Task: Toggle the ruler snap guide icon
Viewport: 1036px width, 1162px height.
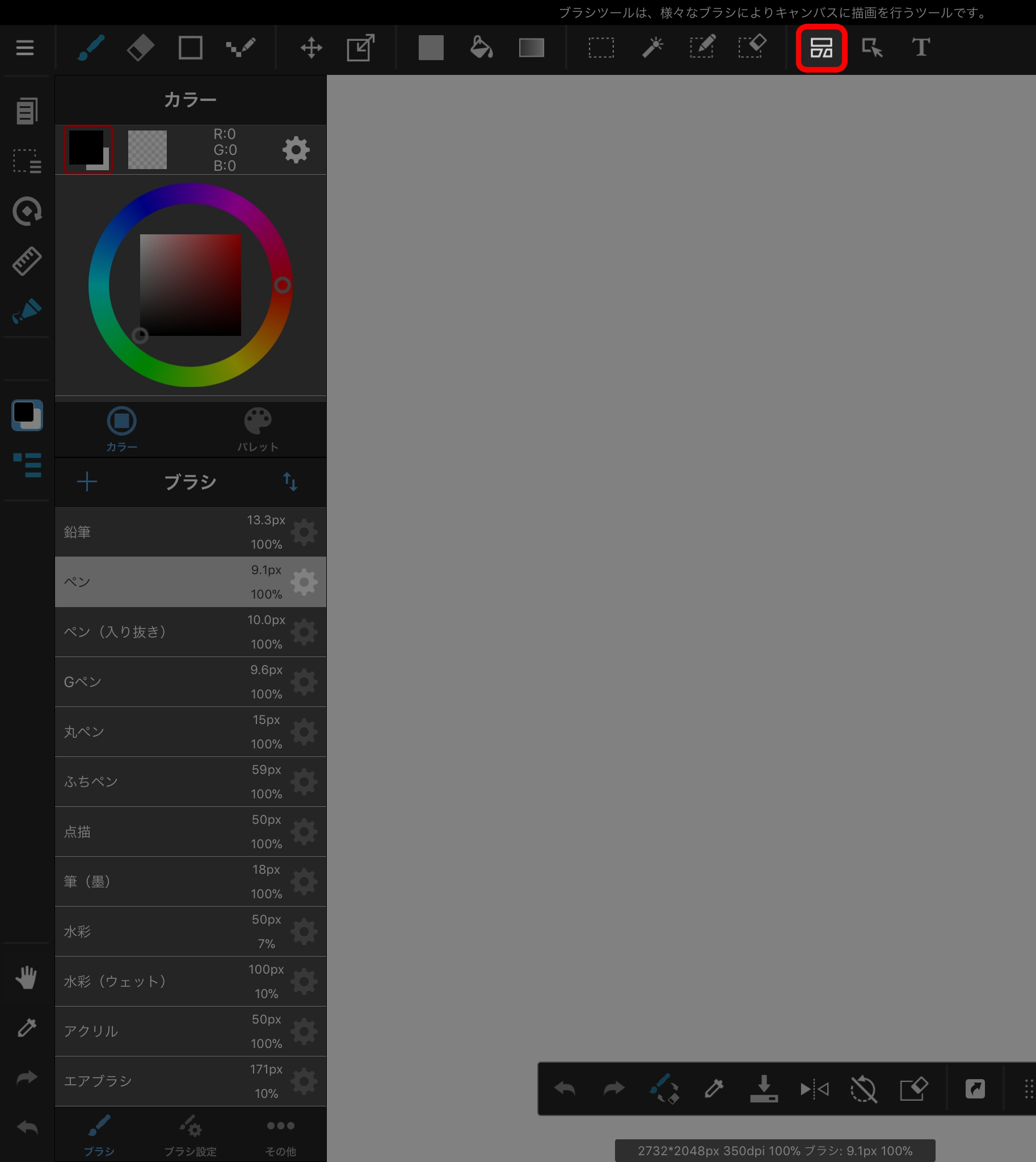Action: pyautogui.click(x=26, y=262)
